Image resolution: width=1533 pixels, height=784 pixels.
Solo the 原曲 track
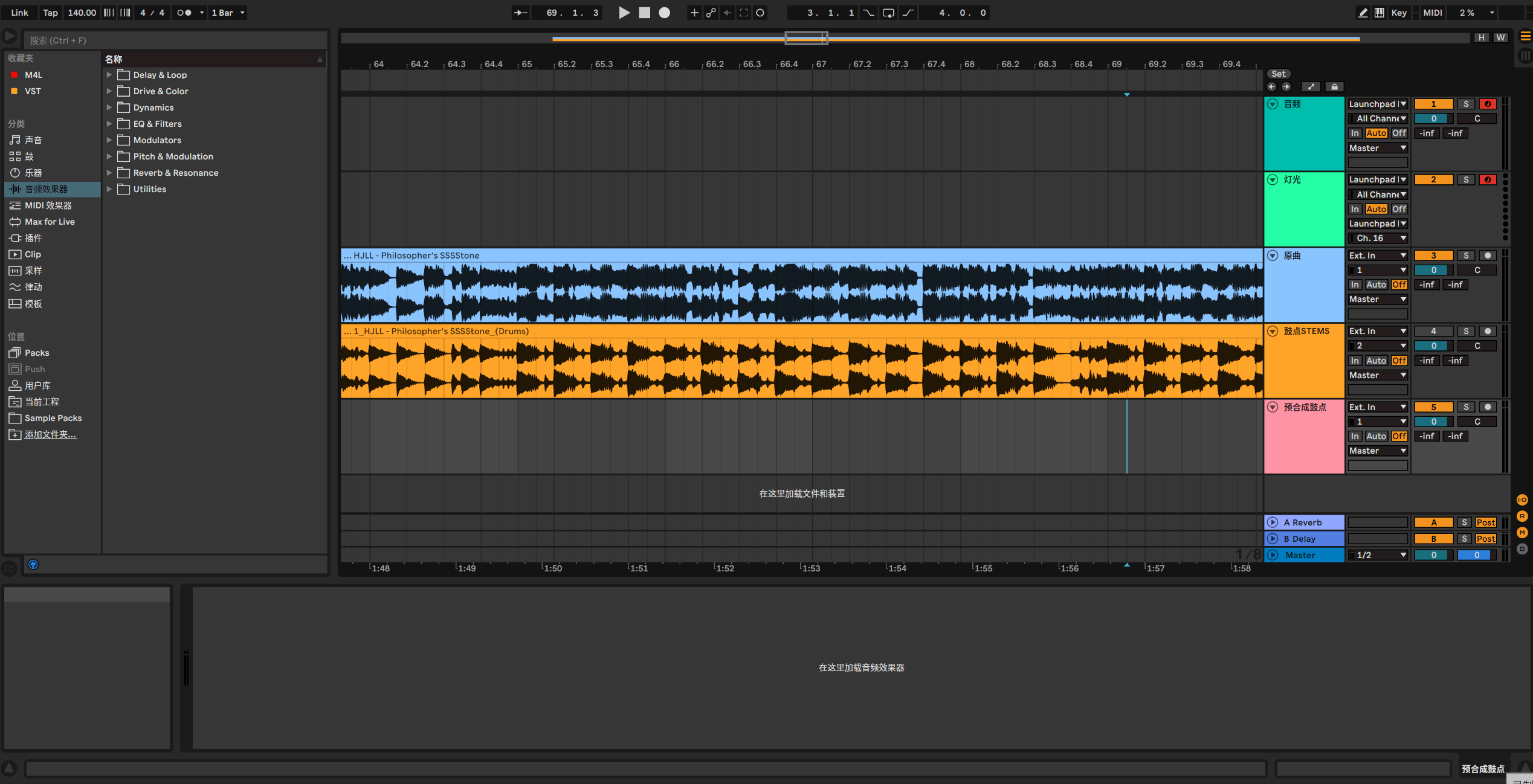(1465, 255)
